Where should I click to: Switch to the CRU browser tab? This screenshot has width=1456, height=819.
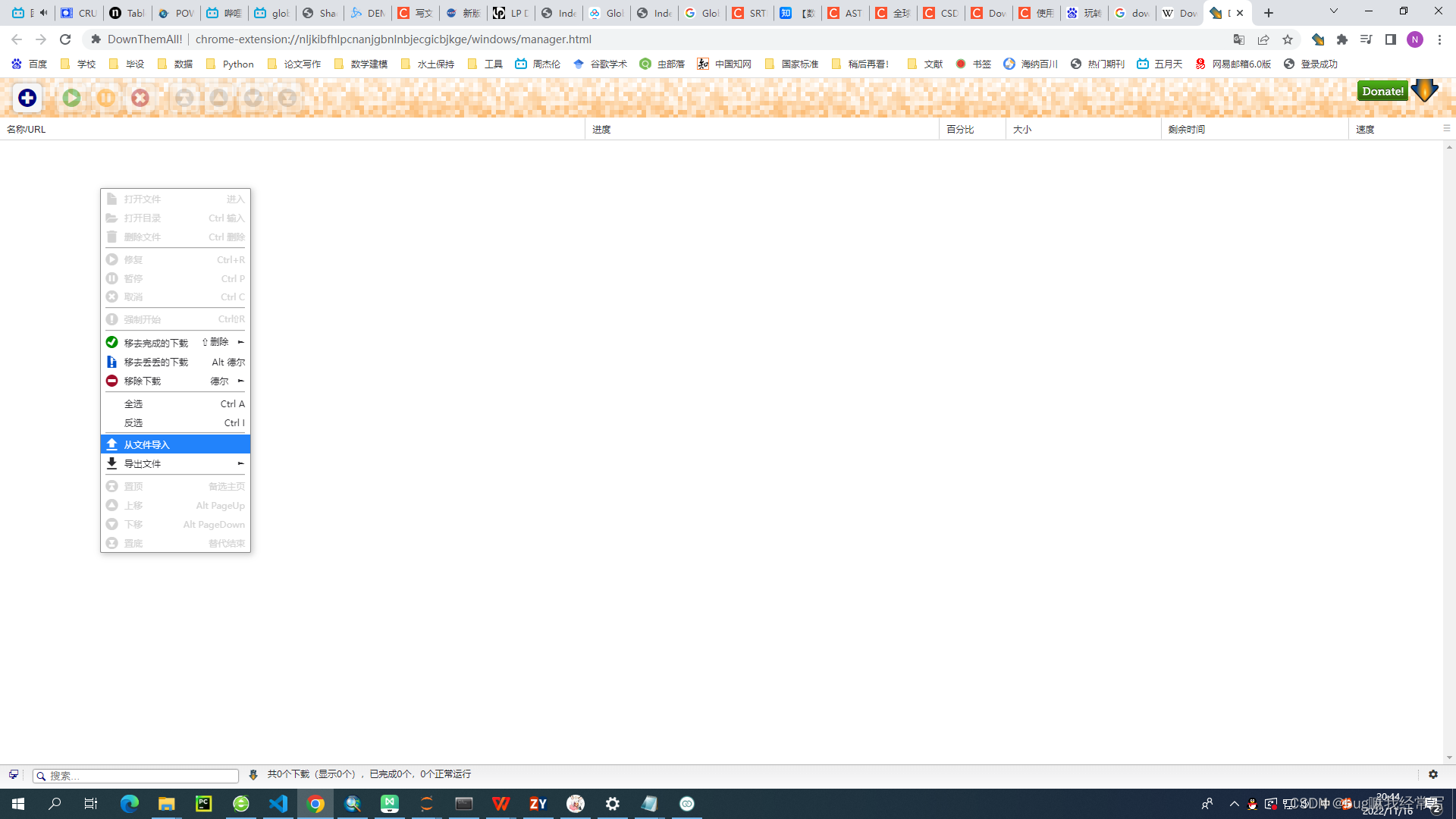coord(79,13)
